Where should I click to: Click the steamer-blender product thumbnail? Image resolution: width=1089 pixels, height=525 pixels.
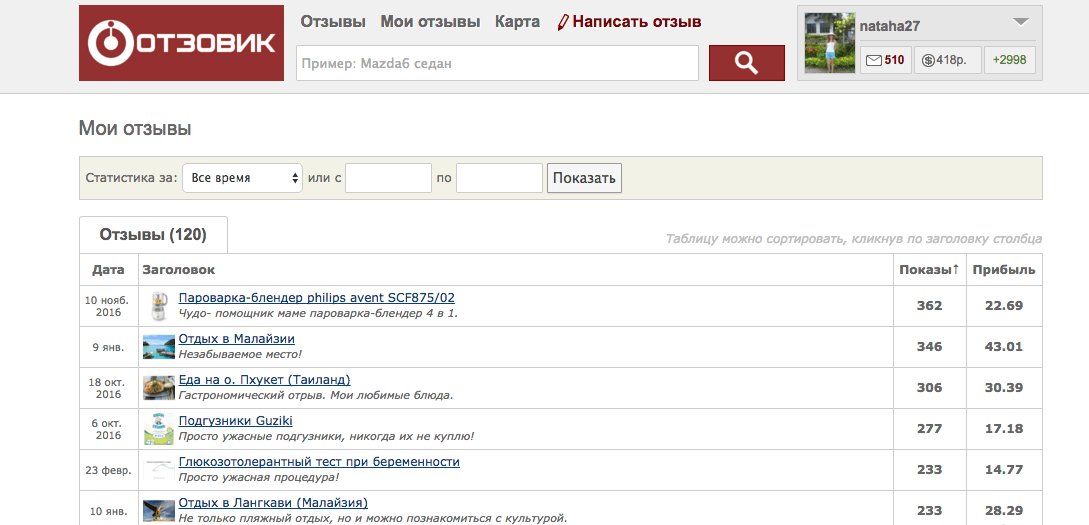coord(159,306)
